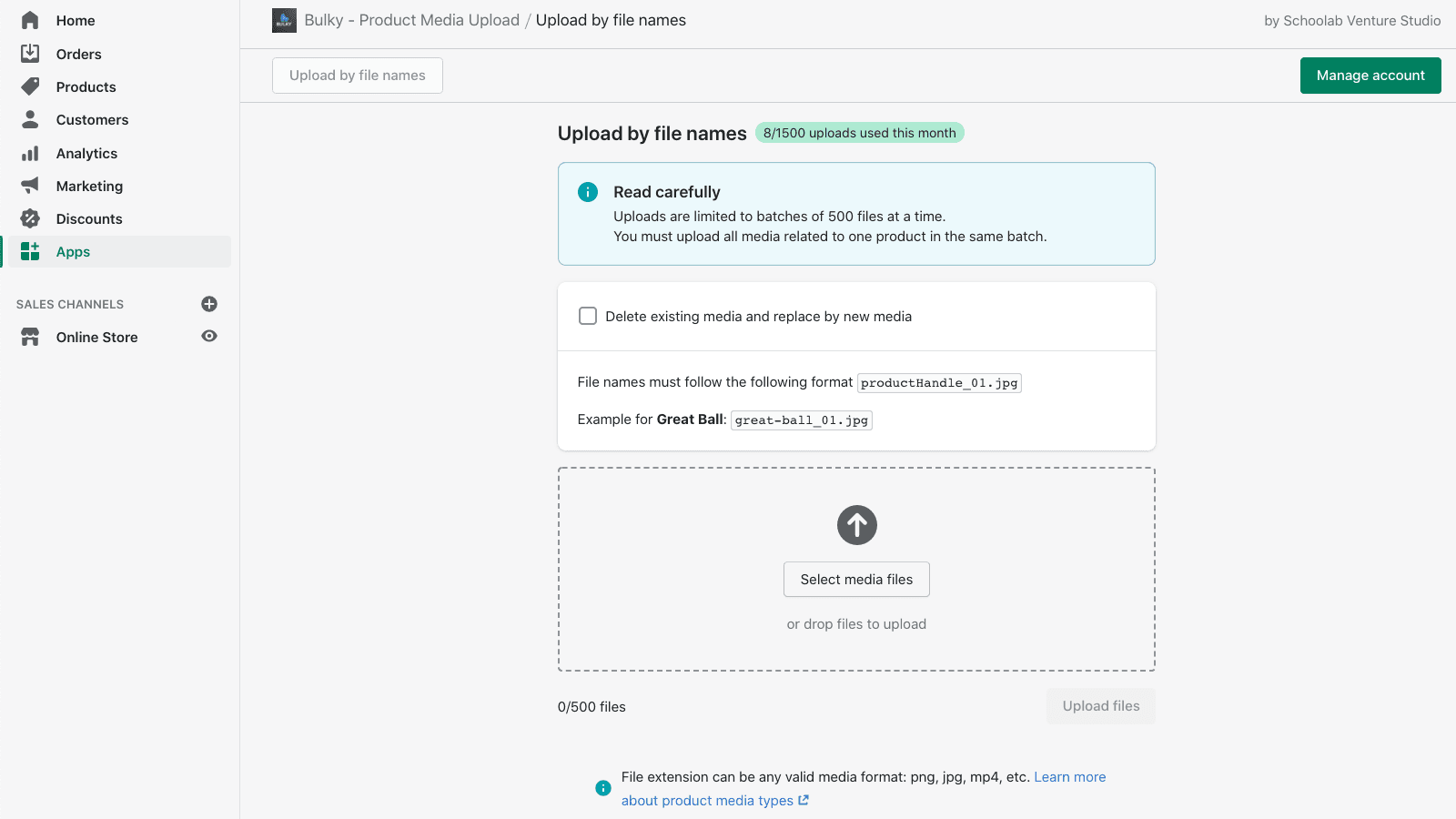Click the Select media files button
The image size is (1456, 819).
(856, 579)
